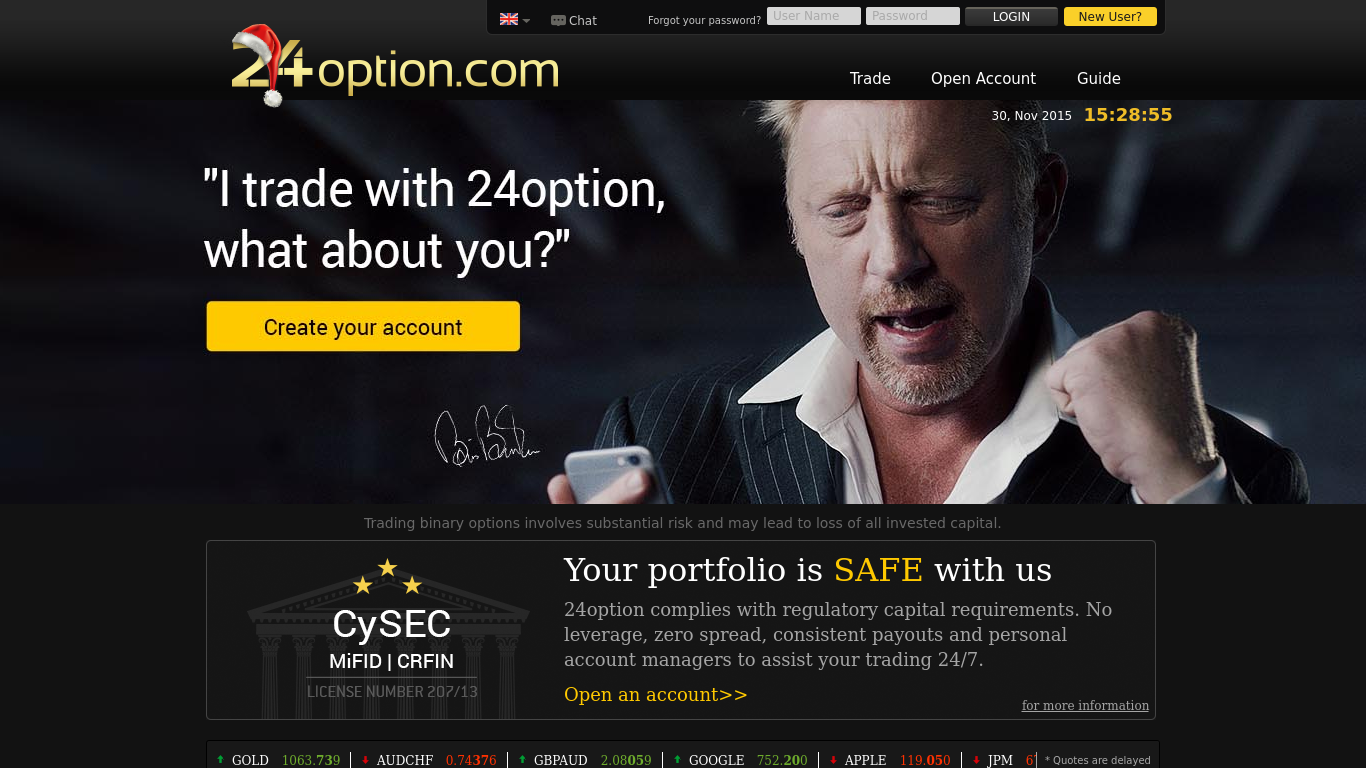Click the Open an account>> link

coord(656,694)
